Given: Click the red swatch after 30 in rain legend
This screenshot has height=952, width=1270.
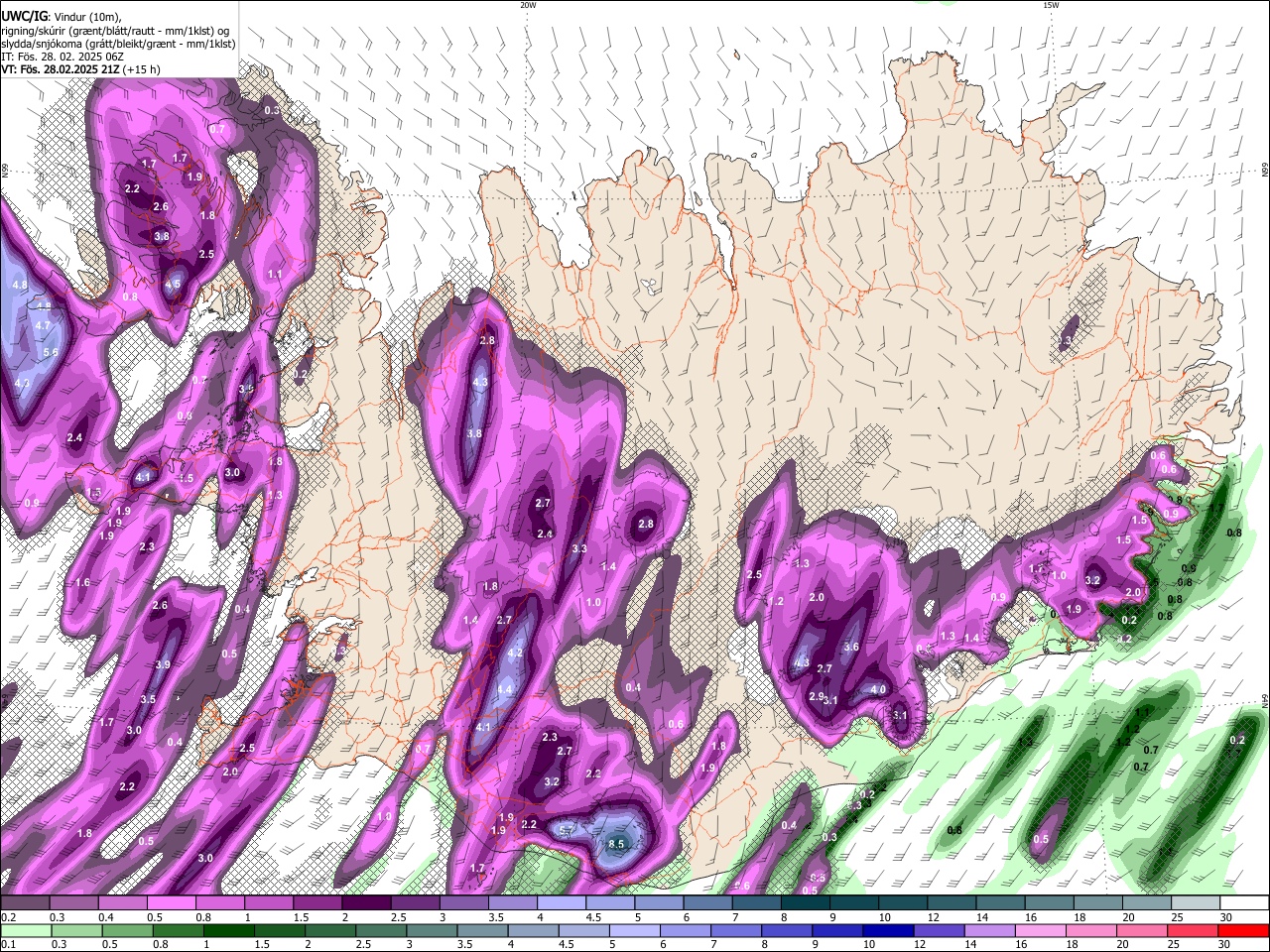Looking at the screenshot, I should 1244,930.
